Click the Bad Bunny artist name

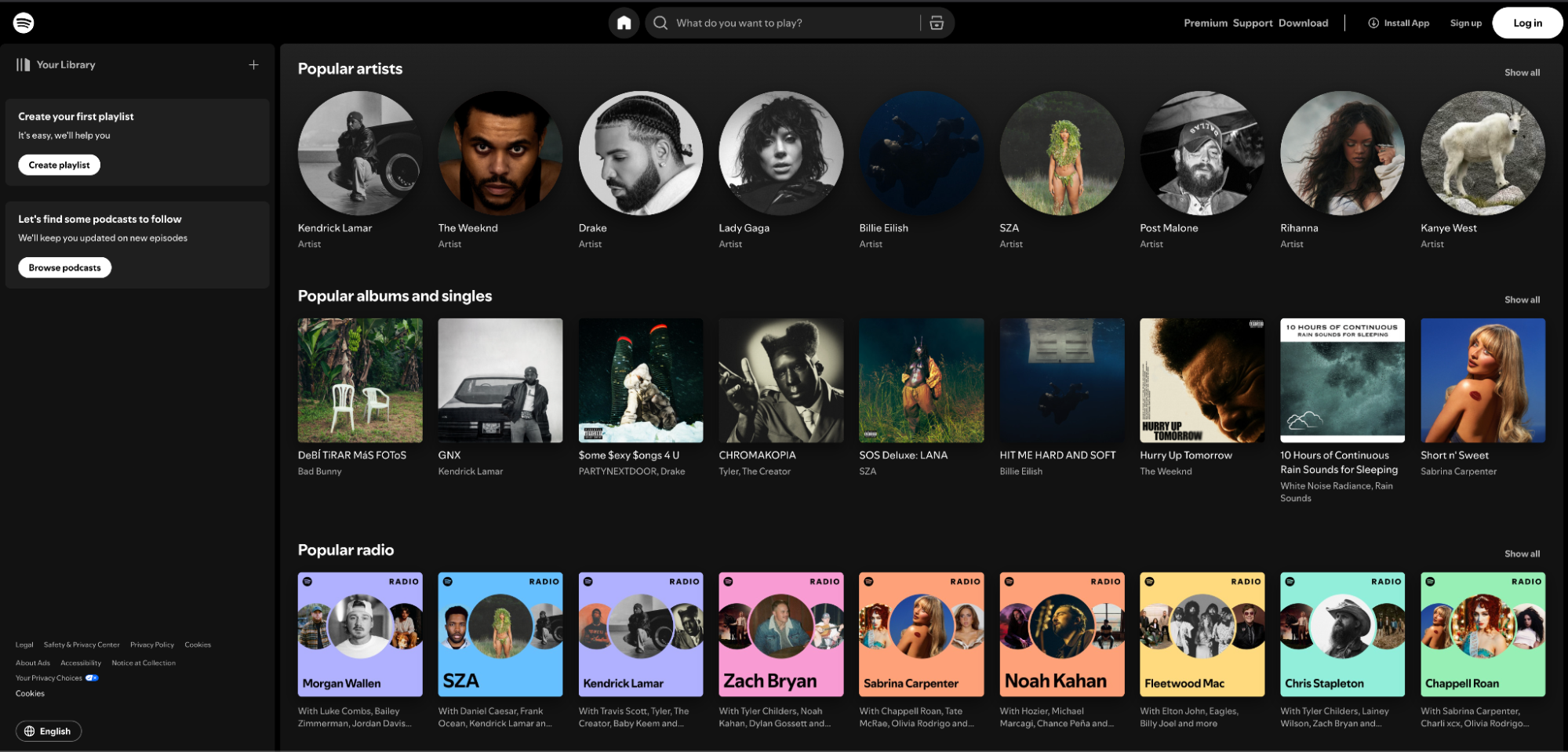pyautogui.click(x=320, y=471)
